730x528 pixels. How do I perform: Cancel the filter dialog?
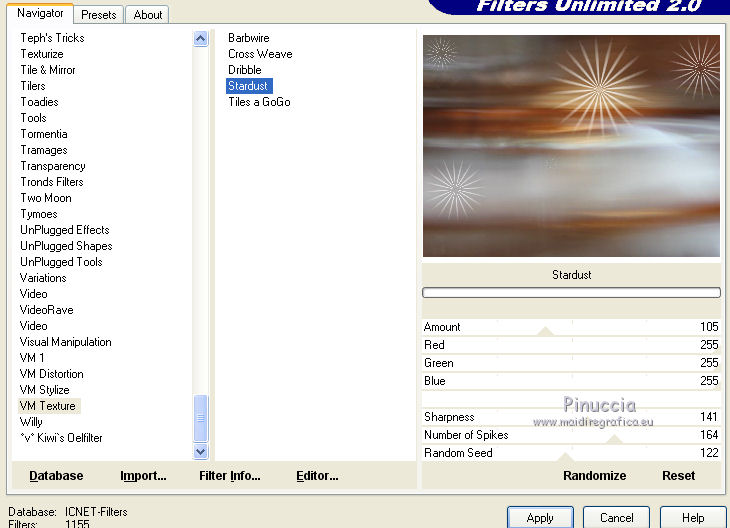[x=616, y=518]
